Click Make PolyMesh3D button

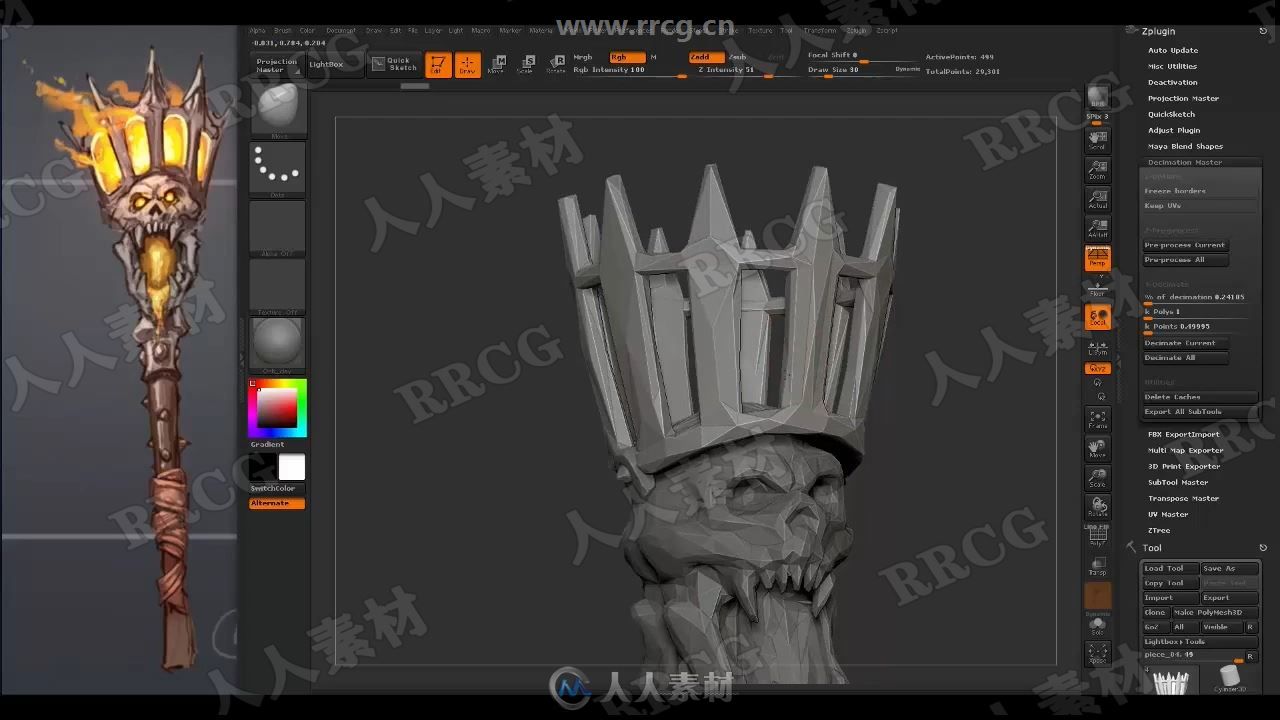coord(1214,612)
